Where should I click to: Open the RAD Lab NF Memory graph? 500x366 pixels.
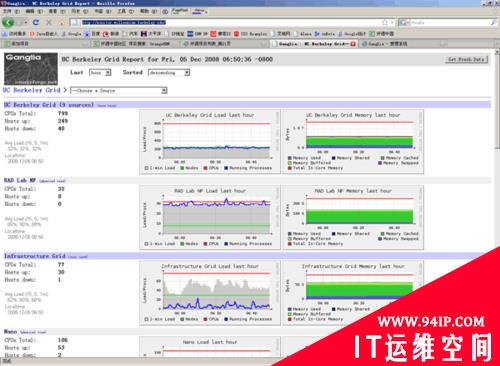pos(353,217)
